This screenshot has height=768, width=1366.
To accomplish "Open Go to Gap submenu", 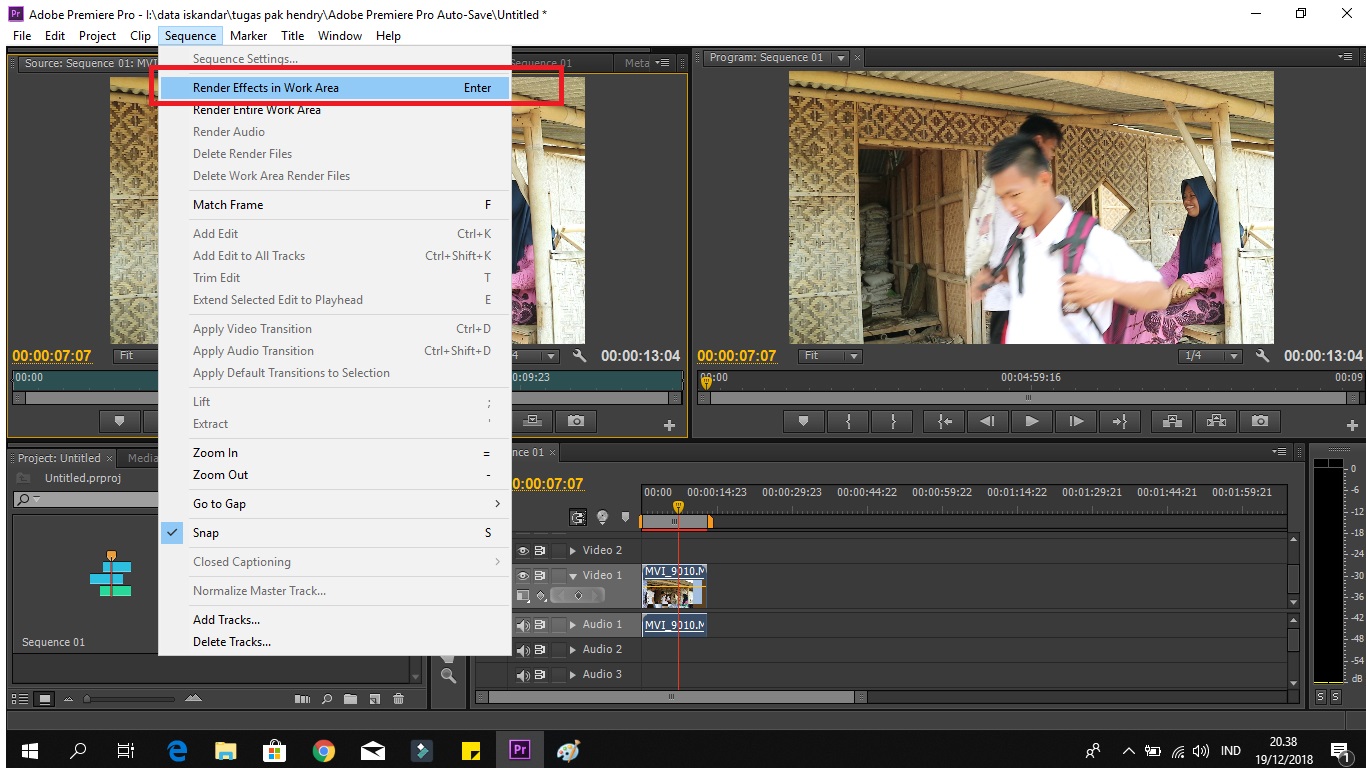I will click(x=334, y=504).
